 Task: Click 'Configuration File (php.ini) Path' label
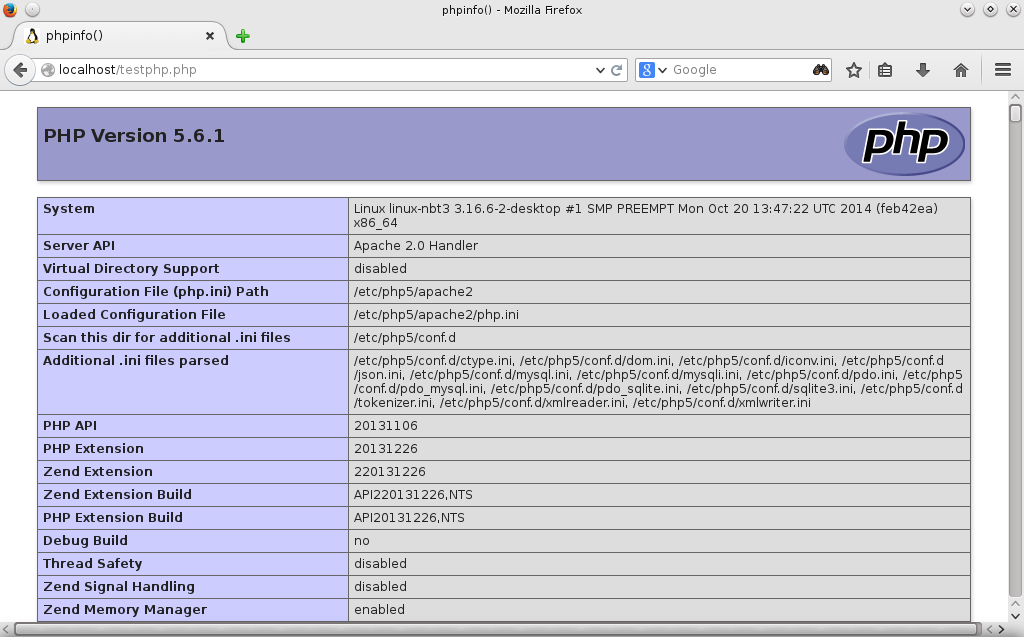pos(155,291)
